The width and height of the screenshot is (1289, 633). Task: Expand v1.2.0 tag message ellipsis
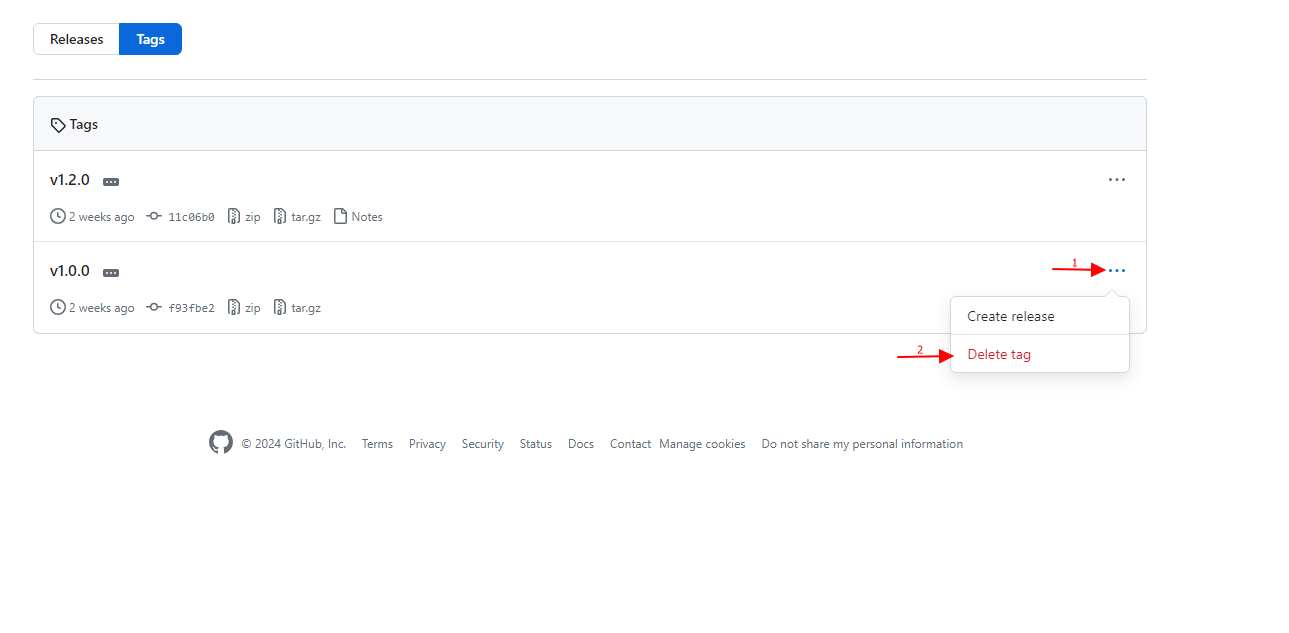coord(111,182)
